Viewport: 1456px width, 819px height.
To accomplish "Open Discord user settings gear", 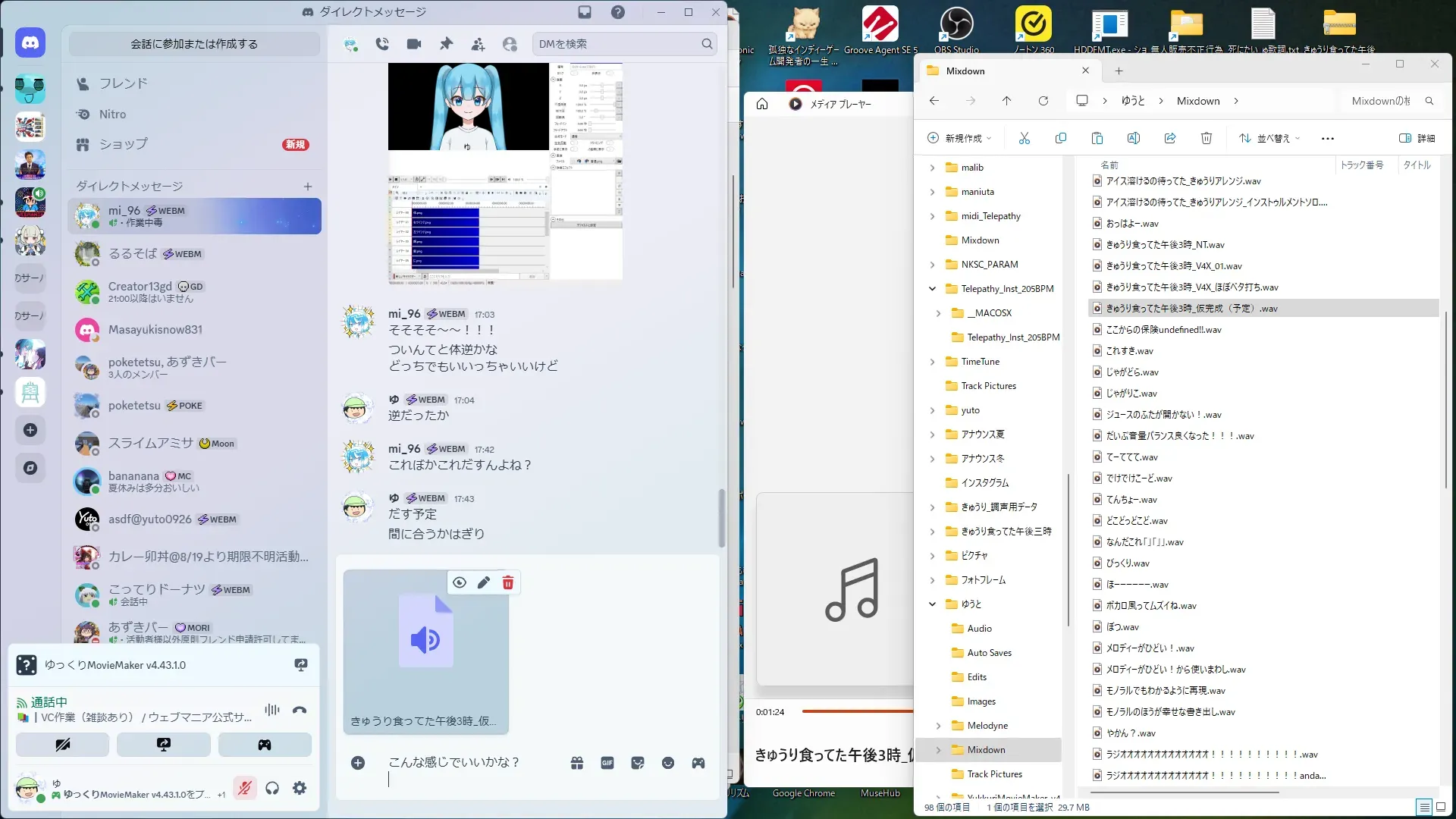I will (300, 789).
